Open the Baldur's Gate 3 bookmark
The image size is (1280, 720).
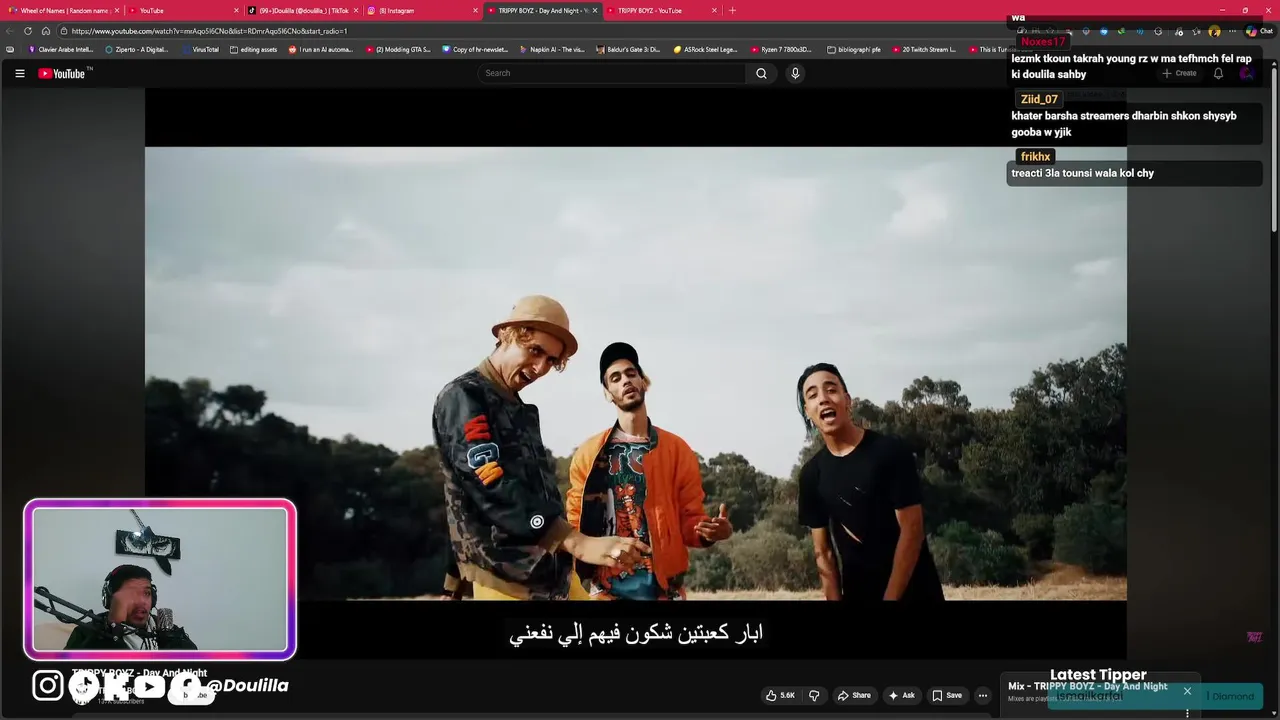[628, 49]
